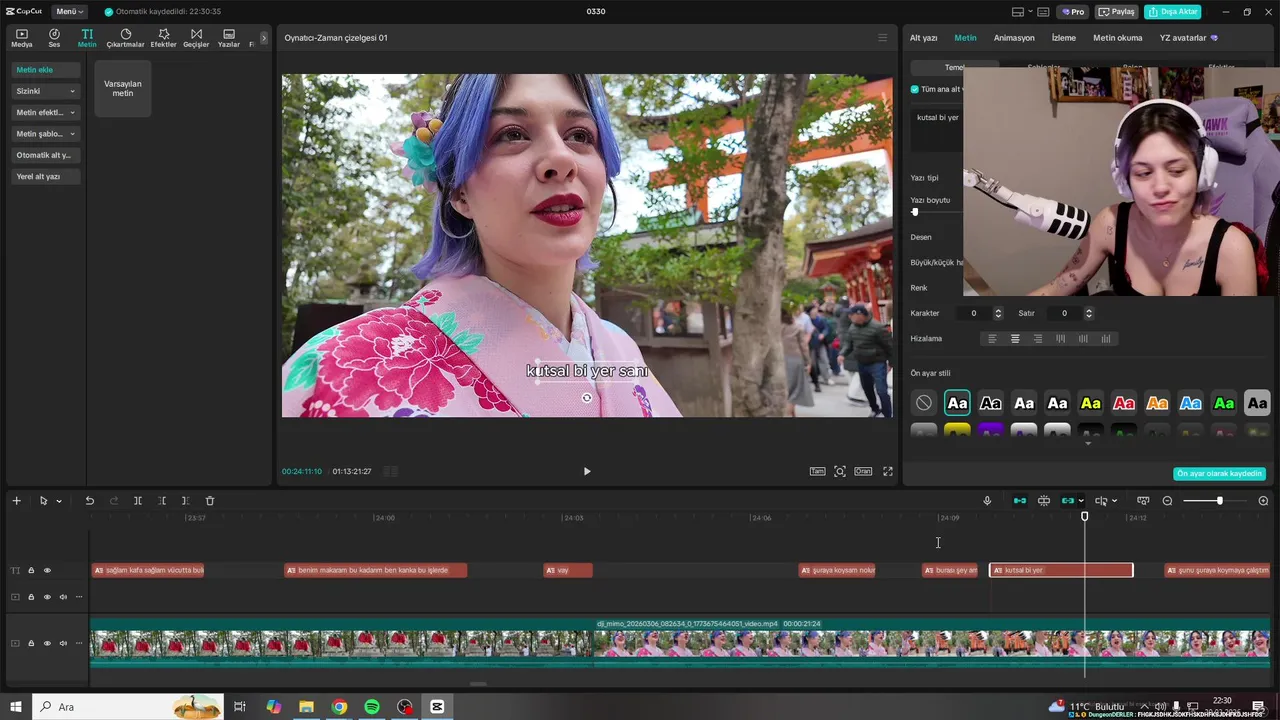This screenshot has width=1280, height=720.
Task: Open the Yazılar panel
Action: (229, 38)
